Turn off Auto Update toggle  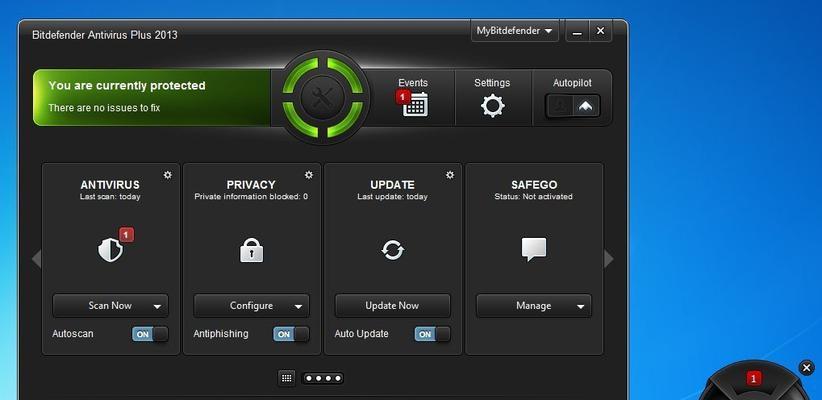click(x=432, y=334)
